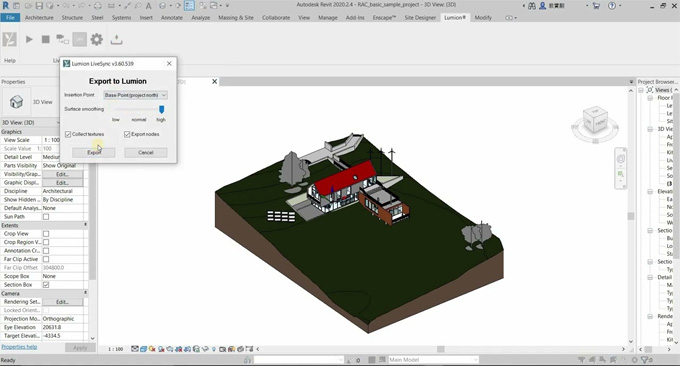The height and width of the screenshot is (366, 680).
Task: Click the Default 3D View house icon in toolbar
Action: click(x=162, y=6)
